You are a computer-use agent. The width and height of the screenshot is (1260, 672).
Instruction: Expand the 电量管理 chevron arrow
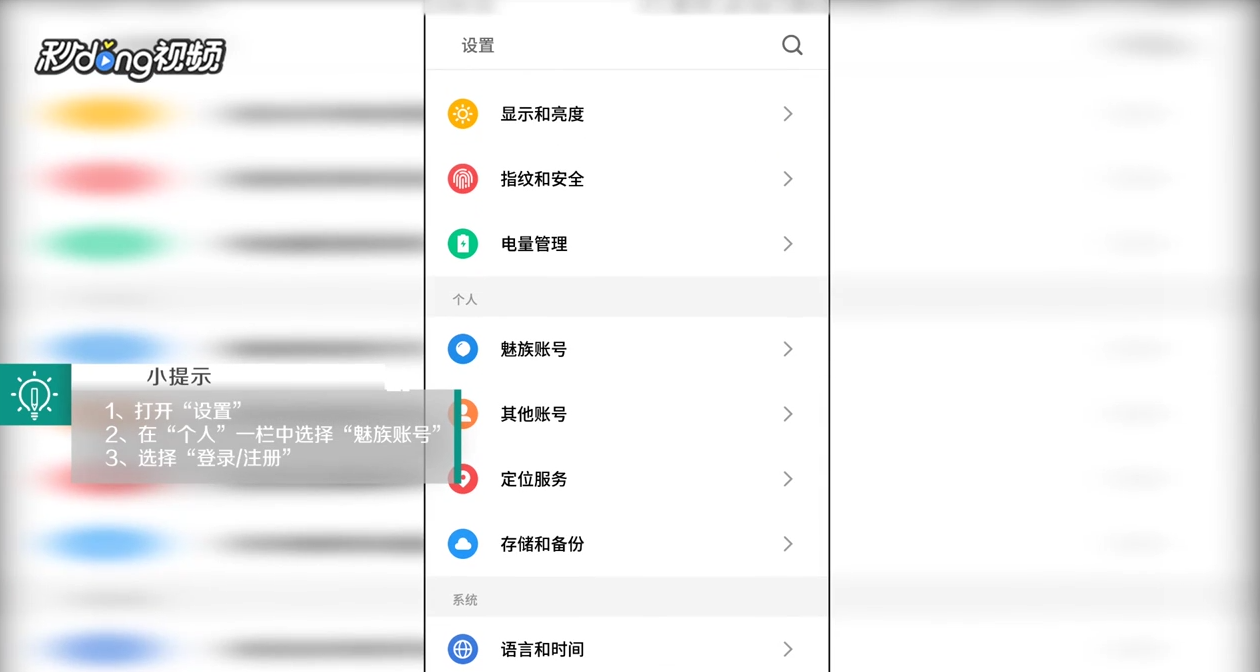point(788,244)
